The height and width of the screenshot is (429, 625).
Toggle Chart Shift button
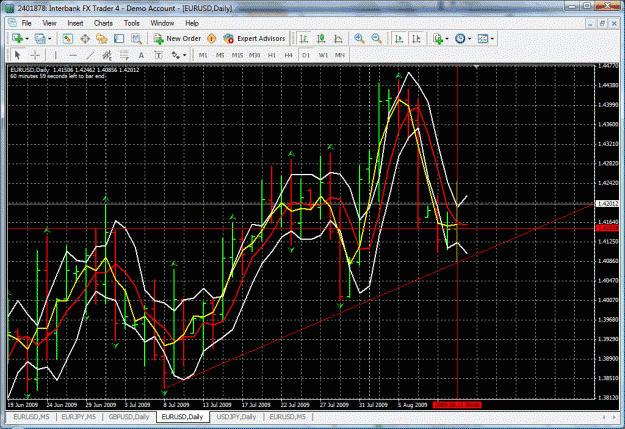(416, 39)
